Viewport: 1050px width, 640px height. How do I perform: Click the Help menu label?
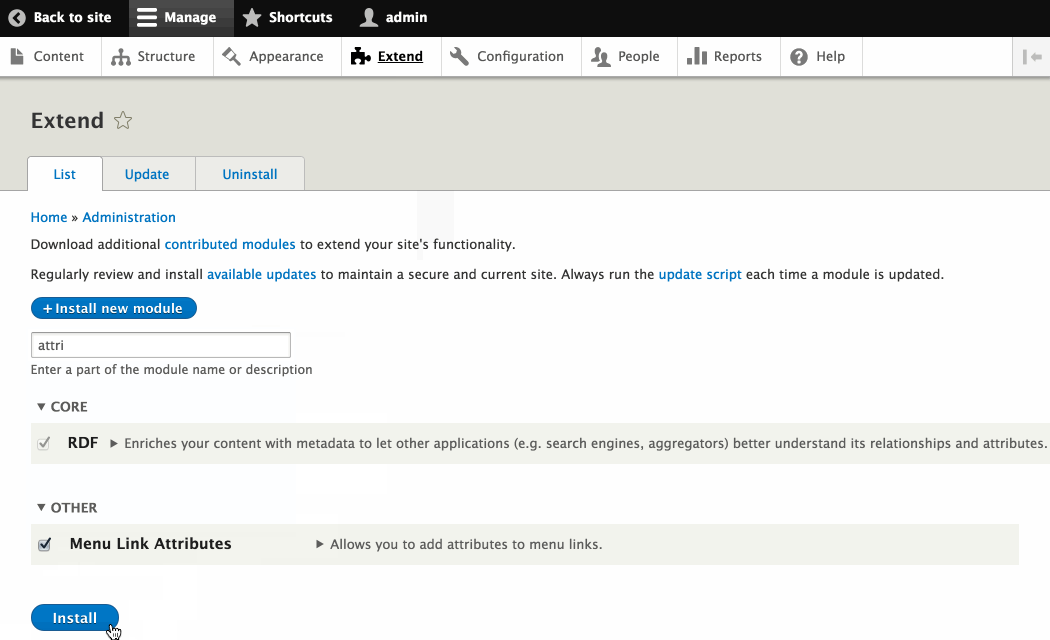[x=830, y=57]
